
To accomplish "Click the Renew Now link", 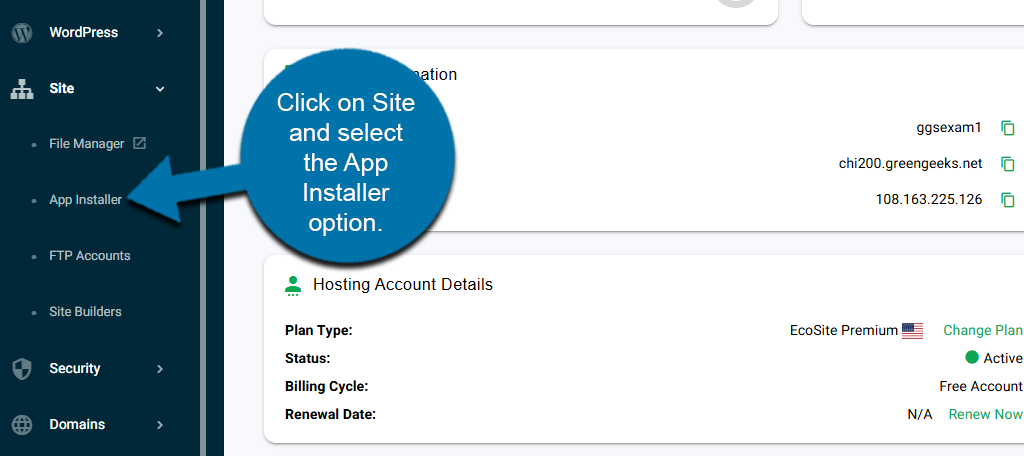I will (x=985, y=414).
